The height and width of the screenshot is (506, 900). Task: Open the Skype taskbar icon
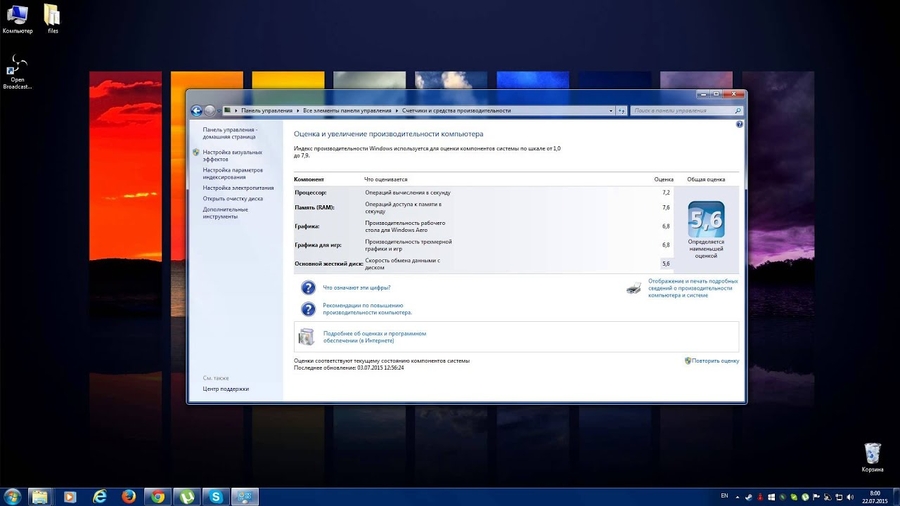click(215, 496)
